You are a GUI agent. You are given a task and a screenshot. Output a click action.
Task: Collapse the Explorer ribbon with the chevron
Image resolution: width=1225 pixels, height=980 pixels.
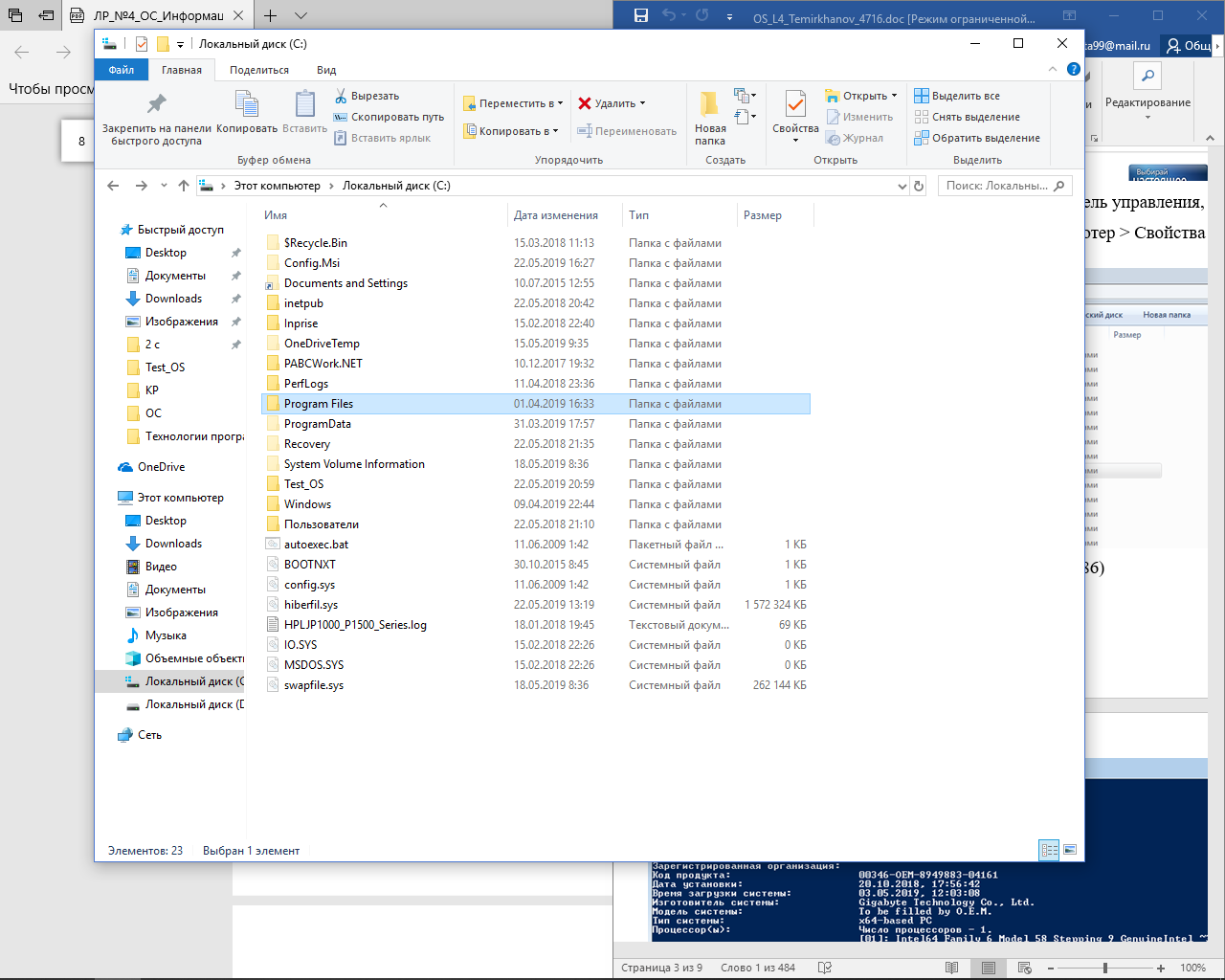click(1053, 69)
